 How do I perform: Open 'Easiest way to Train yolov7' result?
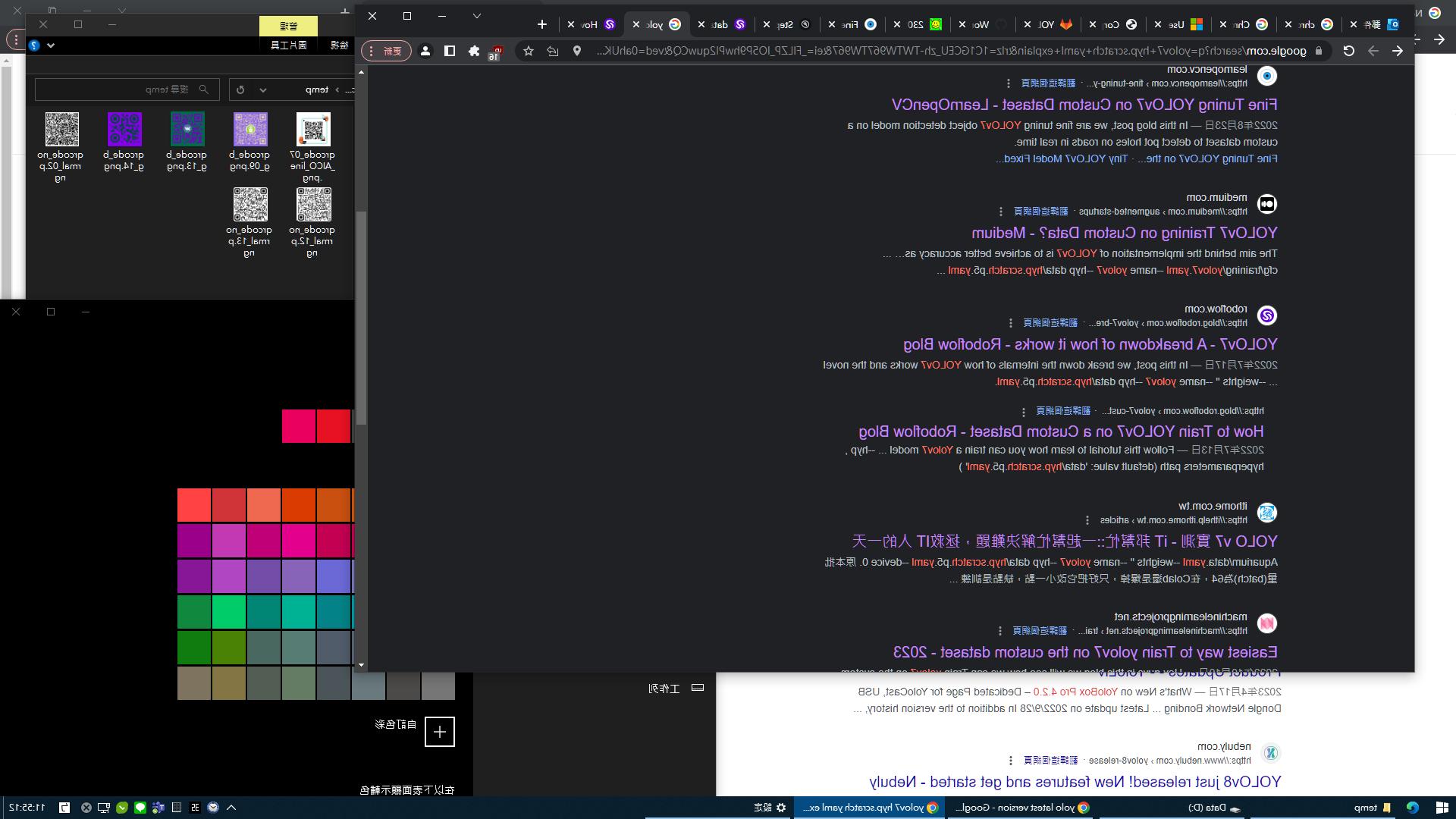[1085, 652]
